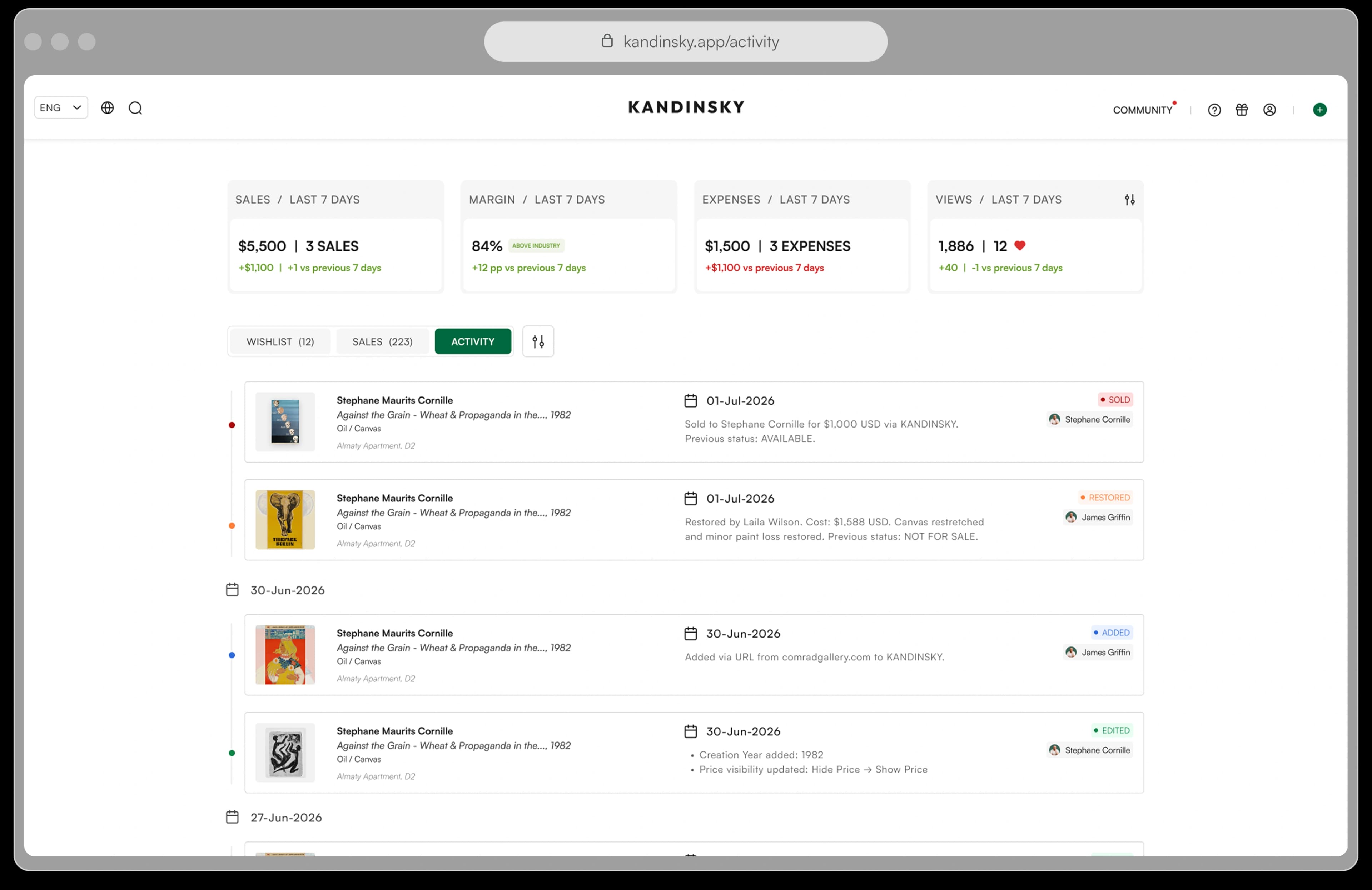
Task: Click calendar icon in RESTORED entry
Action: (691, 499)
